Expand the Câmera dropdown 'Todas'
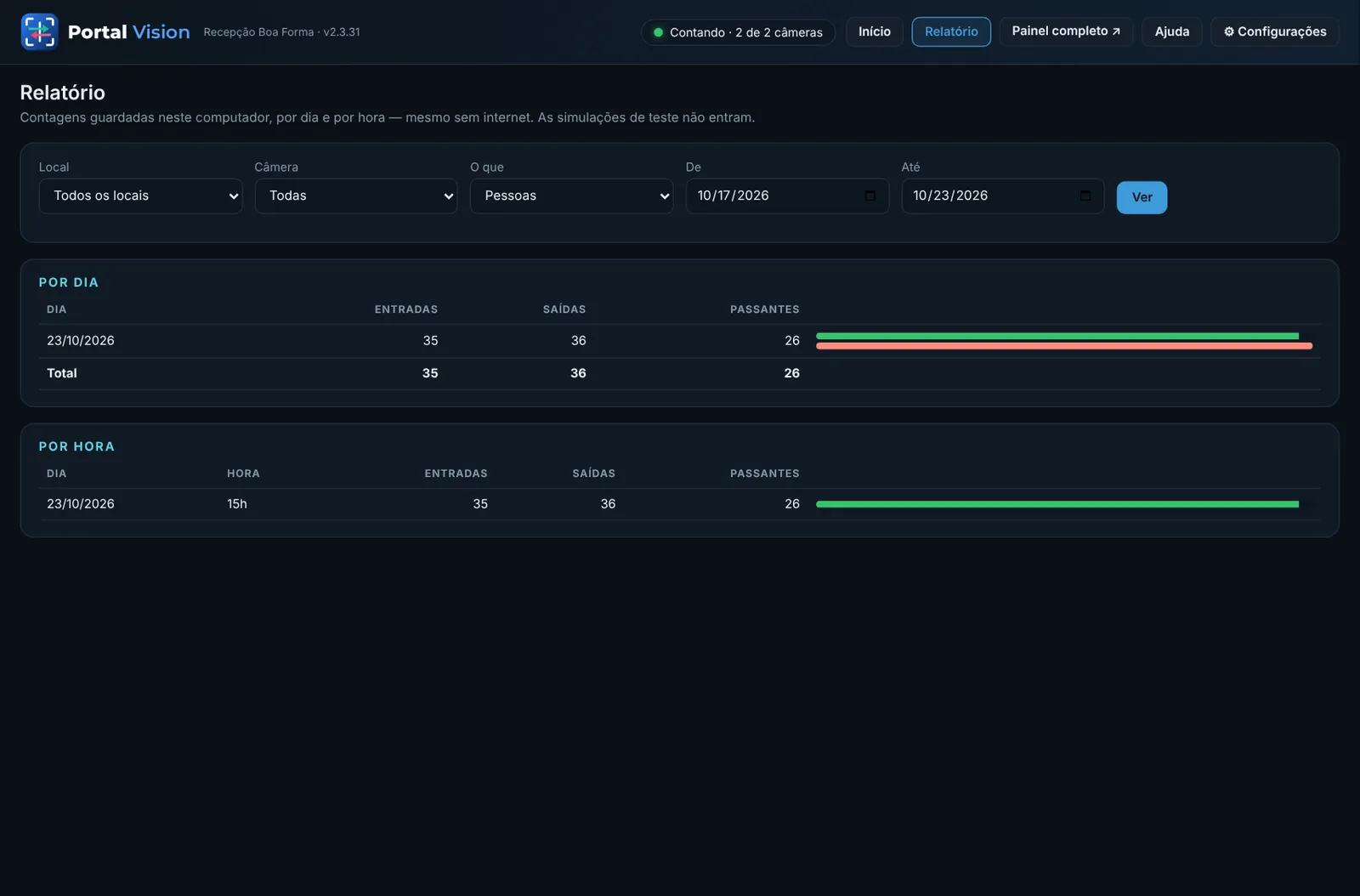Viewport: 1360px width, 896px height. 356,196
